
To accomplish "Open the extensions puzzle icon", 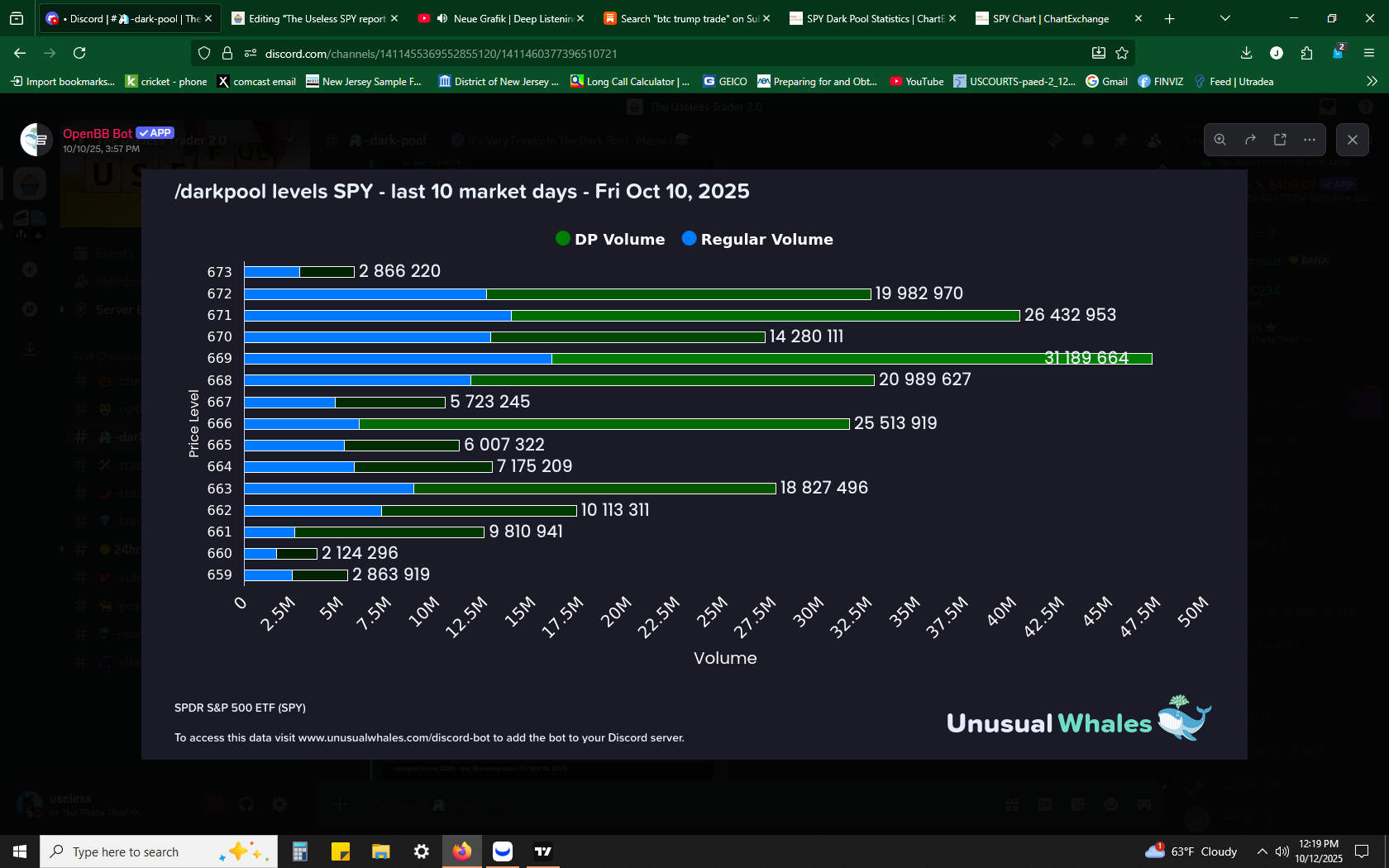I will click(1306, 53).
